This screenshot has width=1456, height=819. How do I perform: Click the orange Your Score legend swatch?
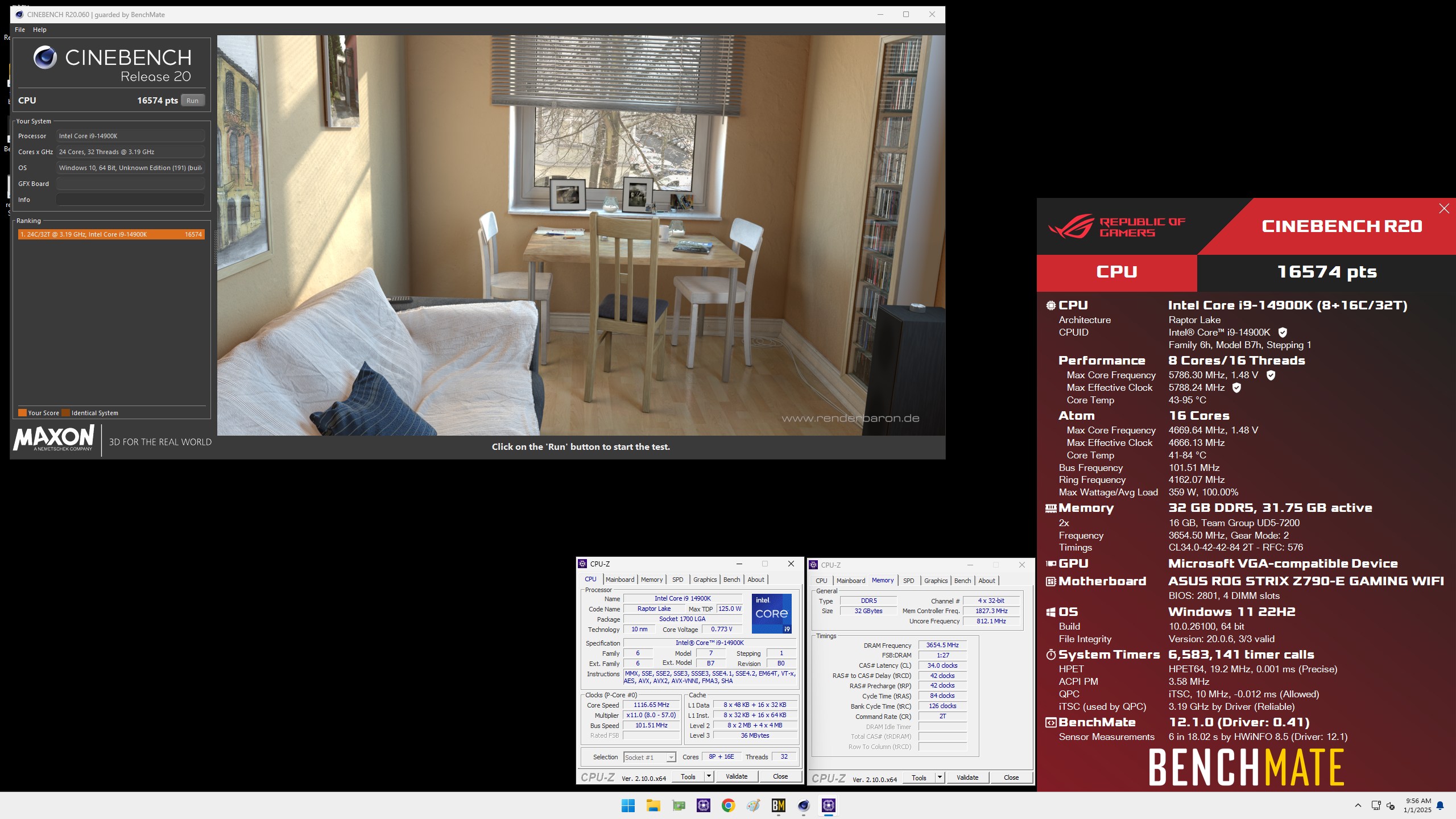pyautogui.click(x=22, y=413)
